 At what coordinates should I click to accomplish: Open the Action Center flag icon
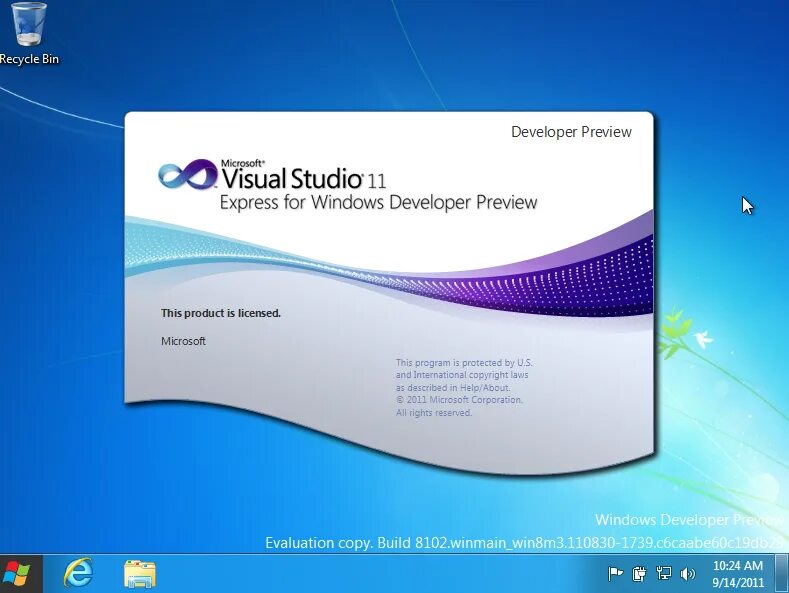(x=615, y=573)
